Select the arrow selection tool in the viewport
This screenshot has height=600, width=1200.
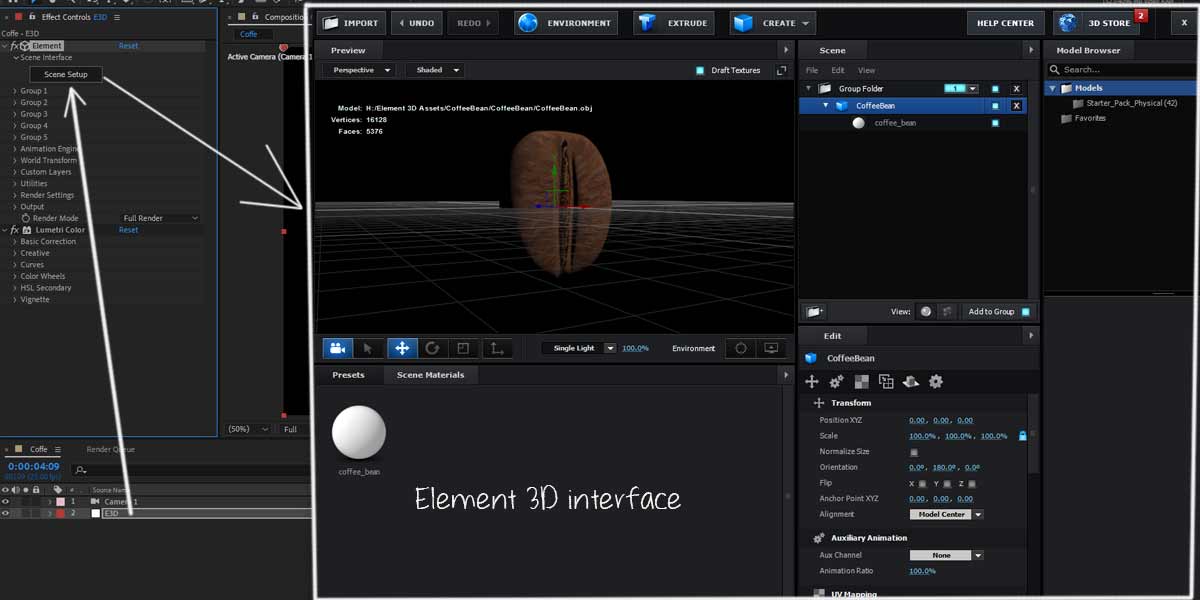368,347
